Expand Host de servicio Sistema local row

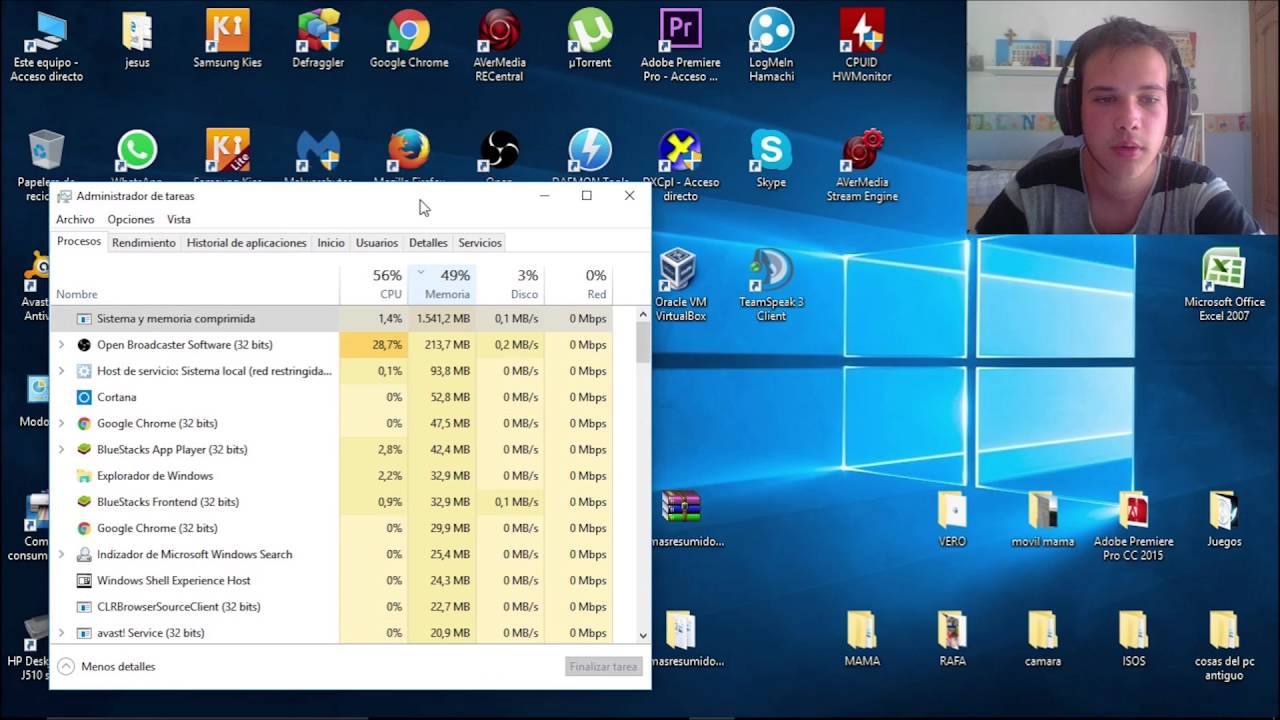(61, 371)
